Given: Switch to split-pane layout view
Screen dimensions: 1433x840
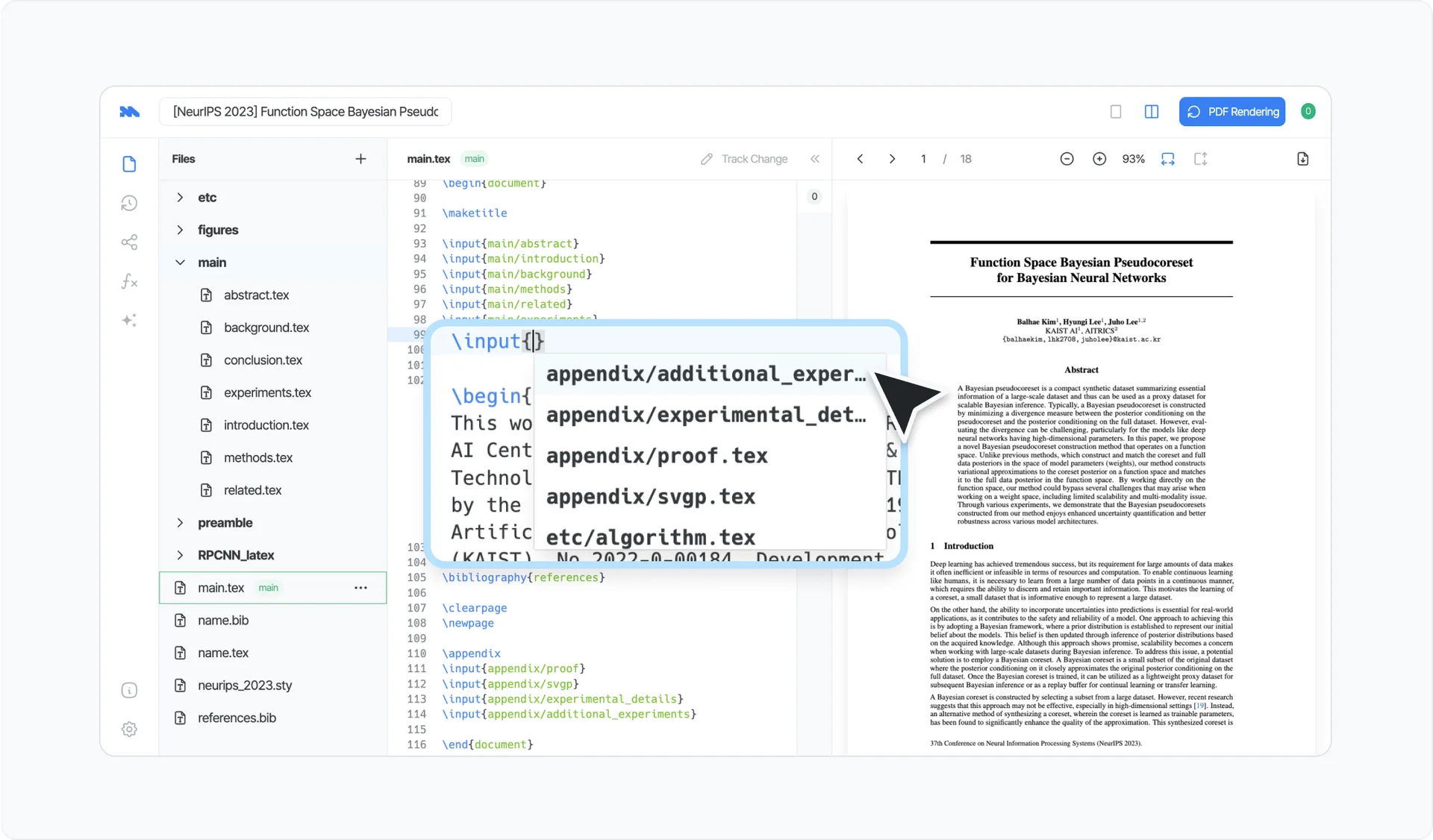Looking at the screenshot, I should tap(1152, 112).
